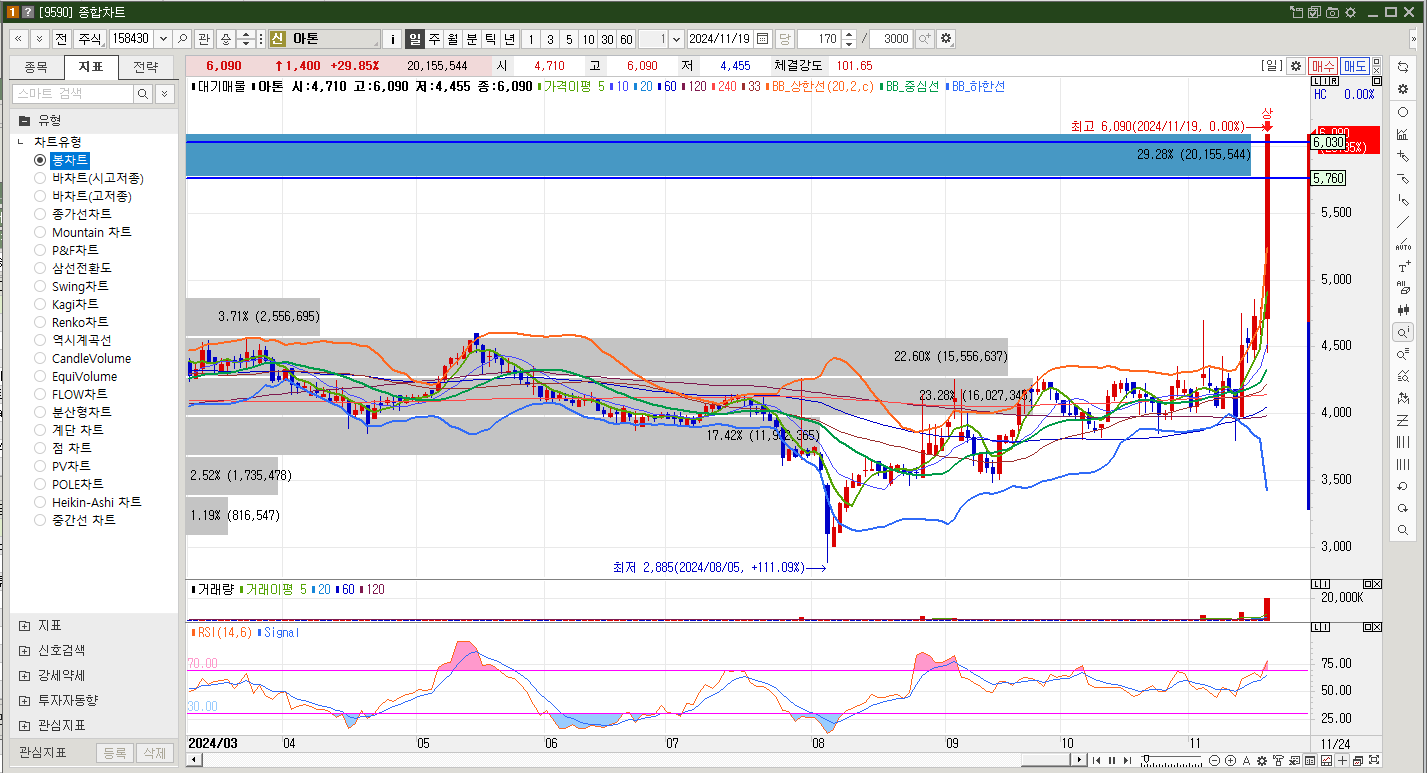Viewport: 1427px width, 773px height.
Task: Increase the bar count 170 stepper
Action: [849, 34]
